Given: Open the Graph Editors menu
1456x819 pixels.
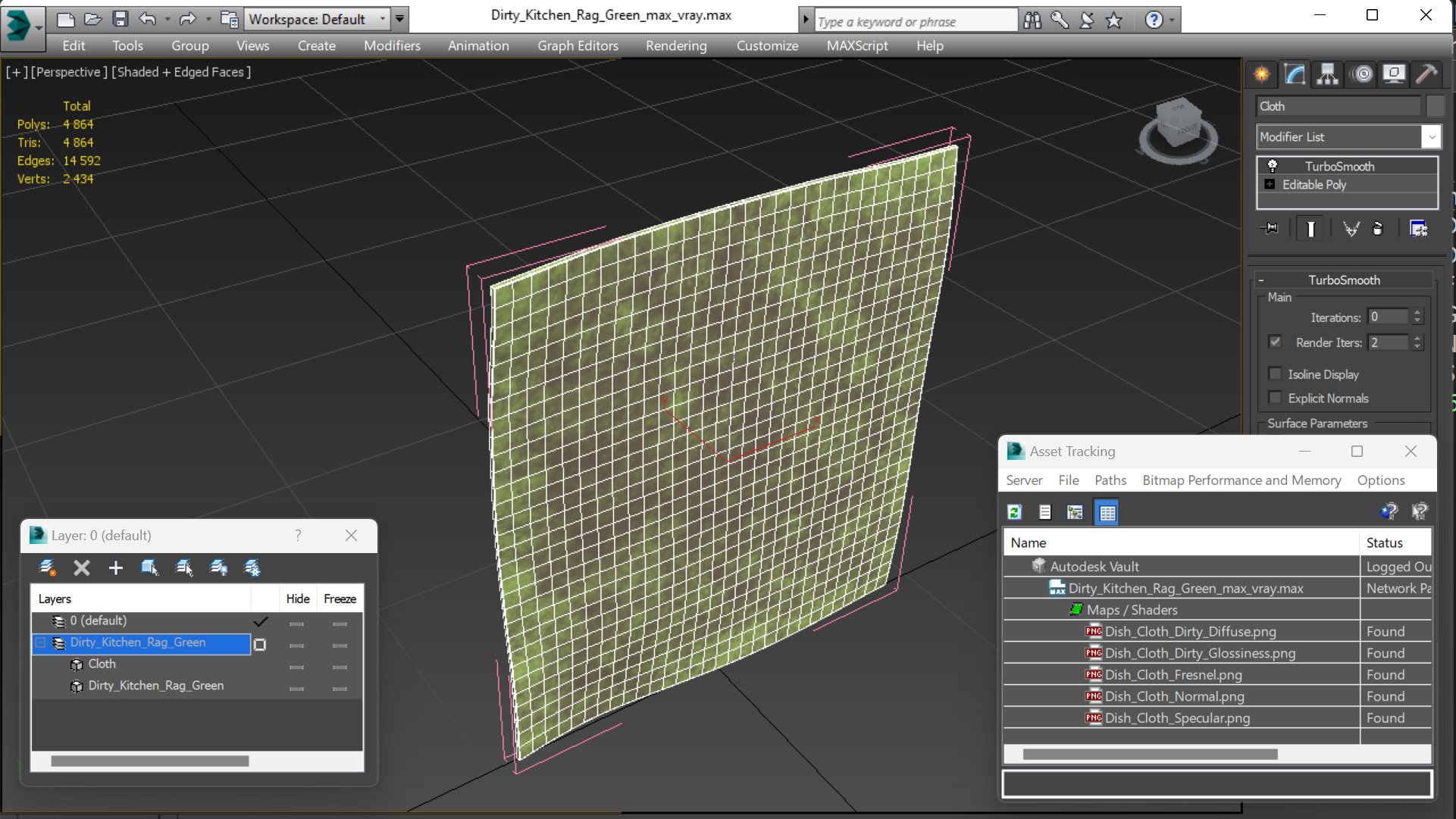Looking at the screenshot, I should pyautogui.click(x=578, y=45).
